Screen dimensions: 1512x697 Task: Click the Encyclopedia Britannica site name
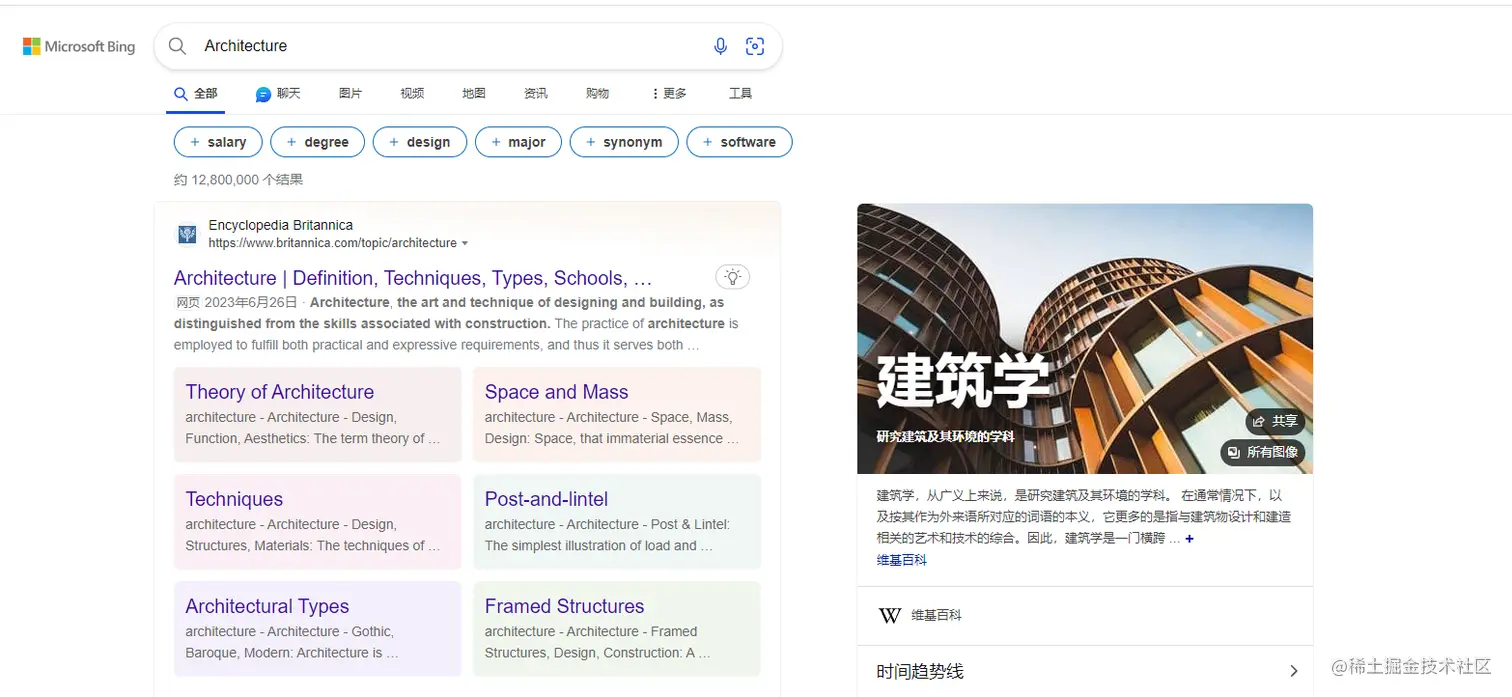click(280, 225)
